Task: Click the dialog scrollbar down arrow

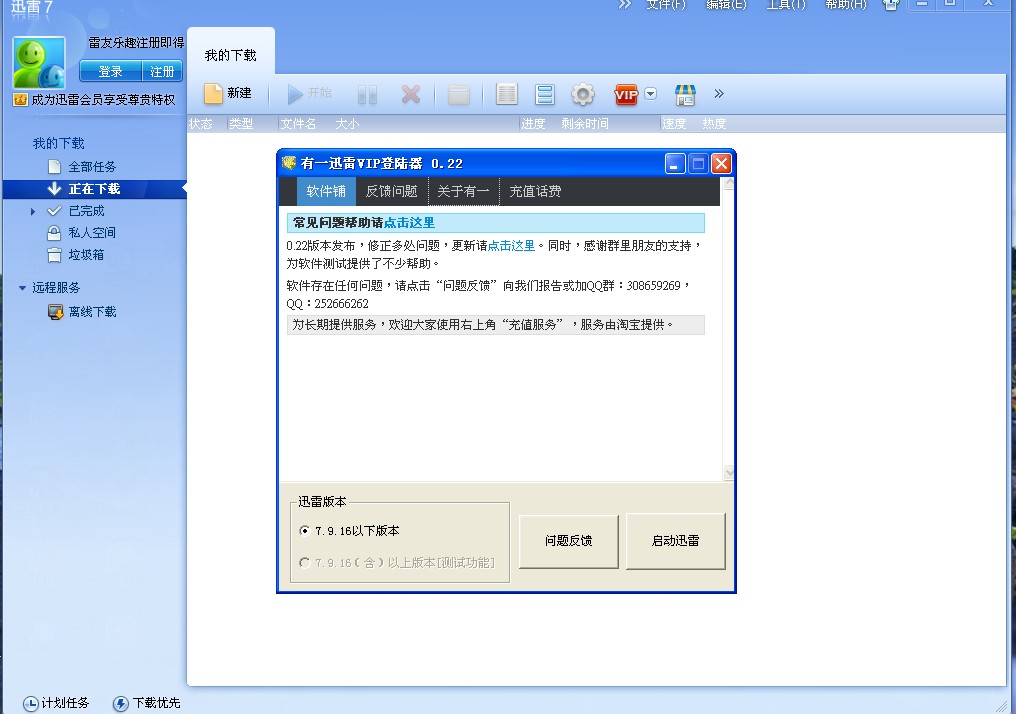Action: coord(728,474)
